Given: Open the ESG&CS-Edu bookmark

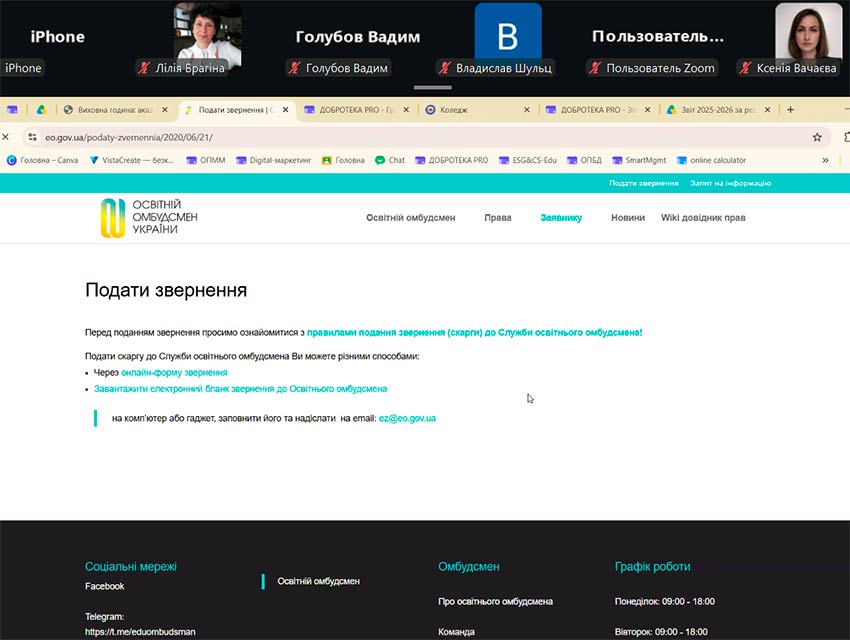Looking at the screenshot, I should [x=528, y=160].
